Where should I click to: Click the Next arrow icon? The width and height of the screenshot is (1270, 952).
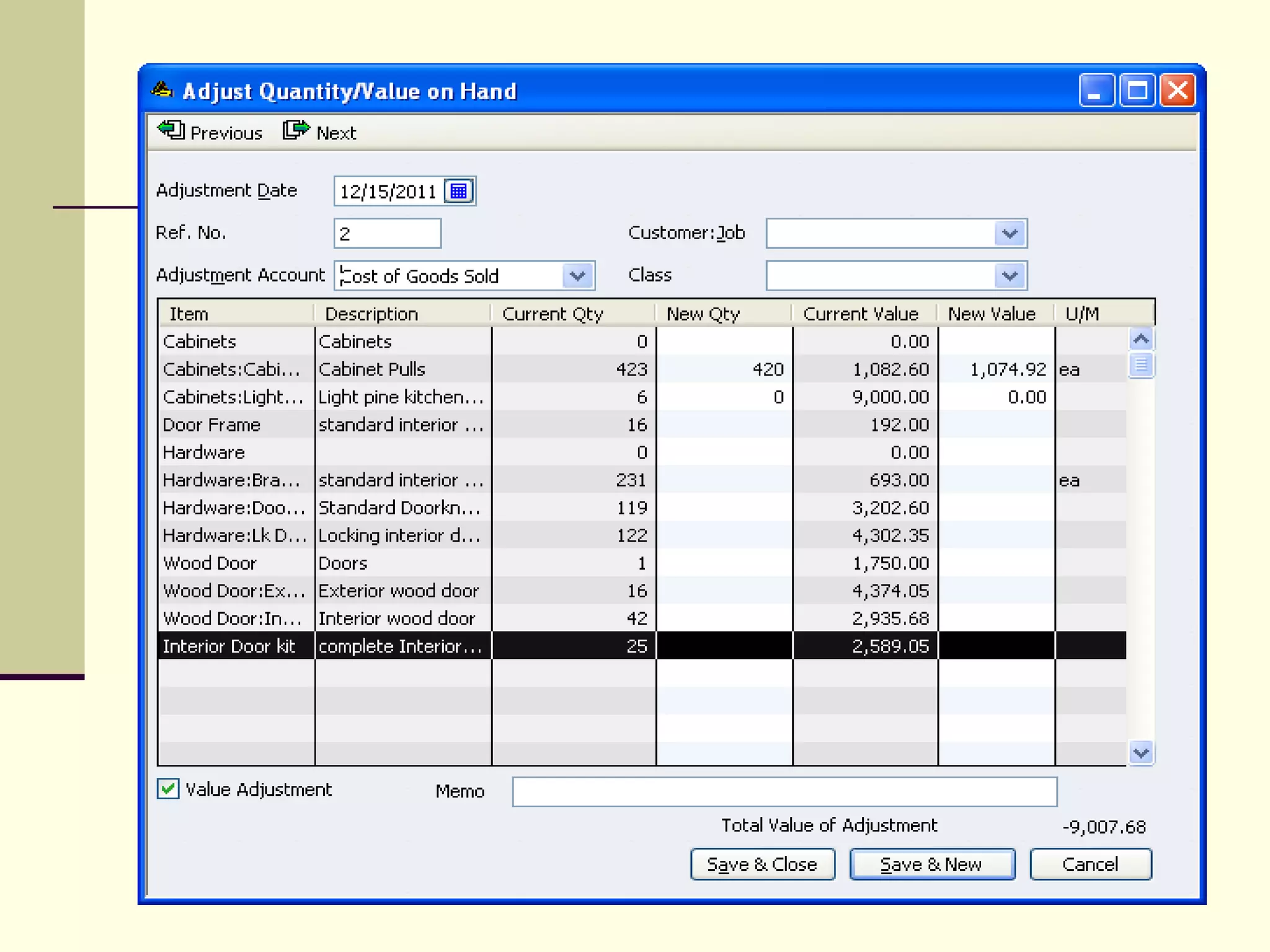click(296, 131)
